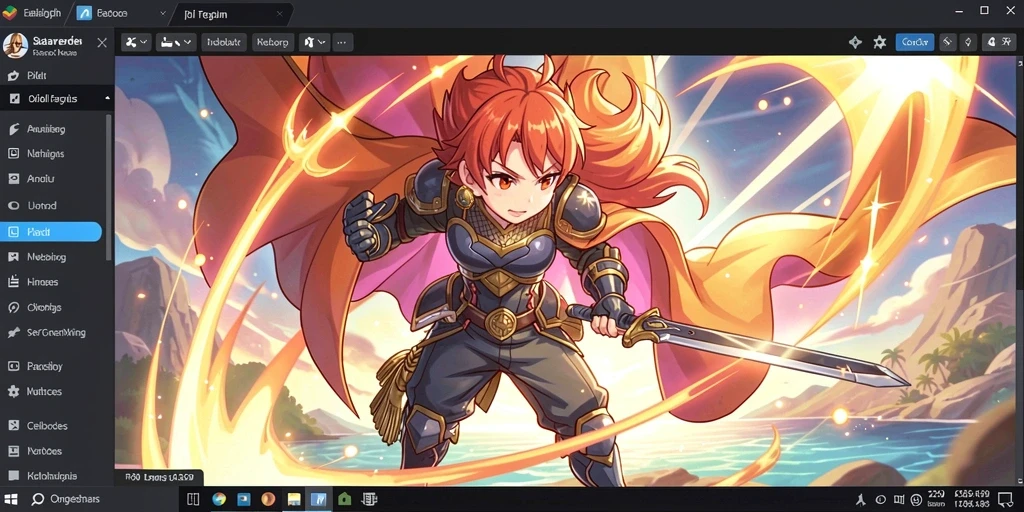Close the Staarerder profile panel
1024x512 pixels.
102,43
